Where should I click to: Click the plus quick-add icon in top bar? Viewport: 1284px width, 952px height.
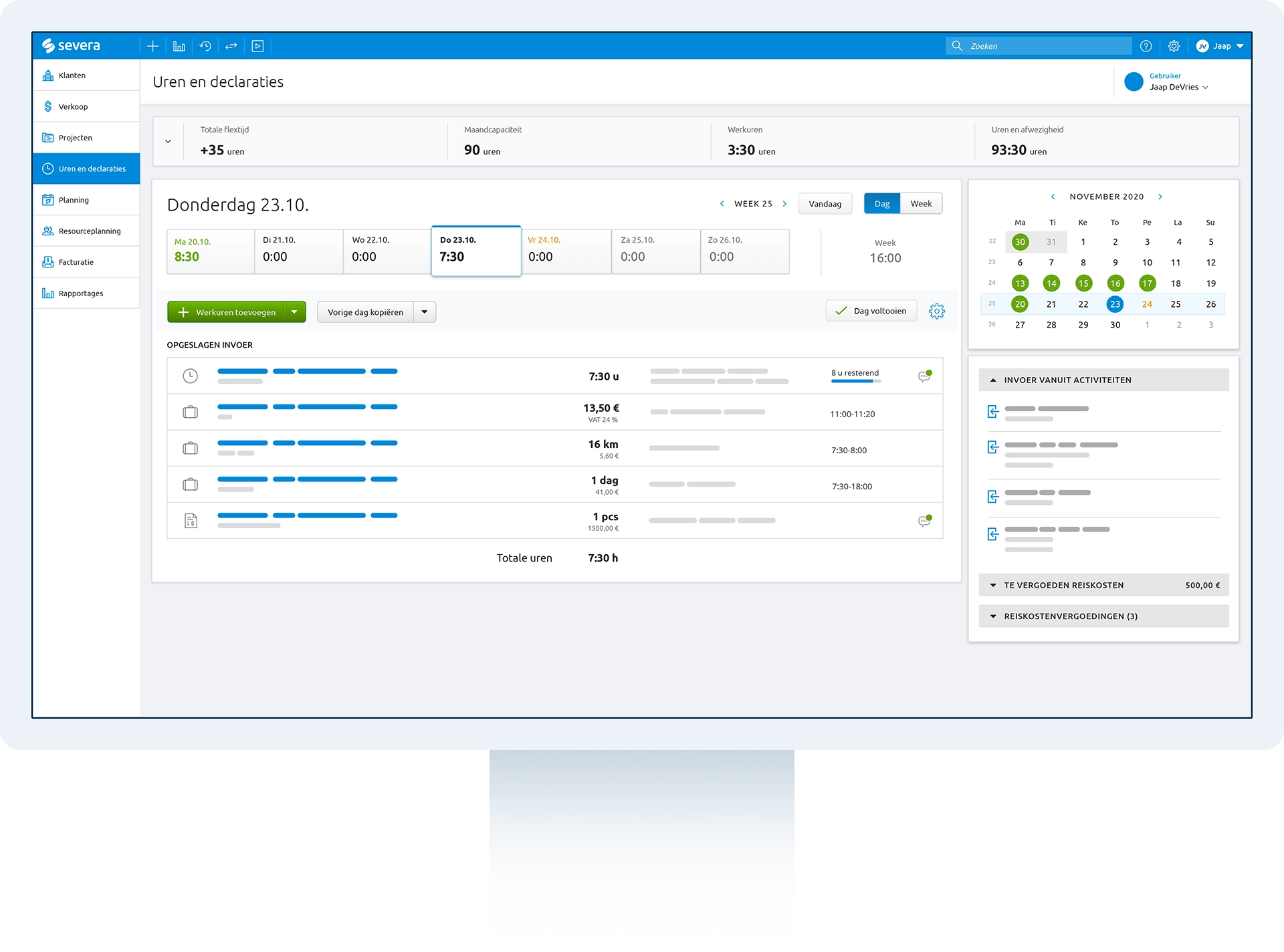152,46
